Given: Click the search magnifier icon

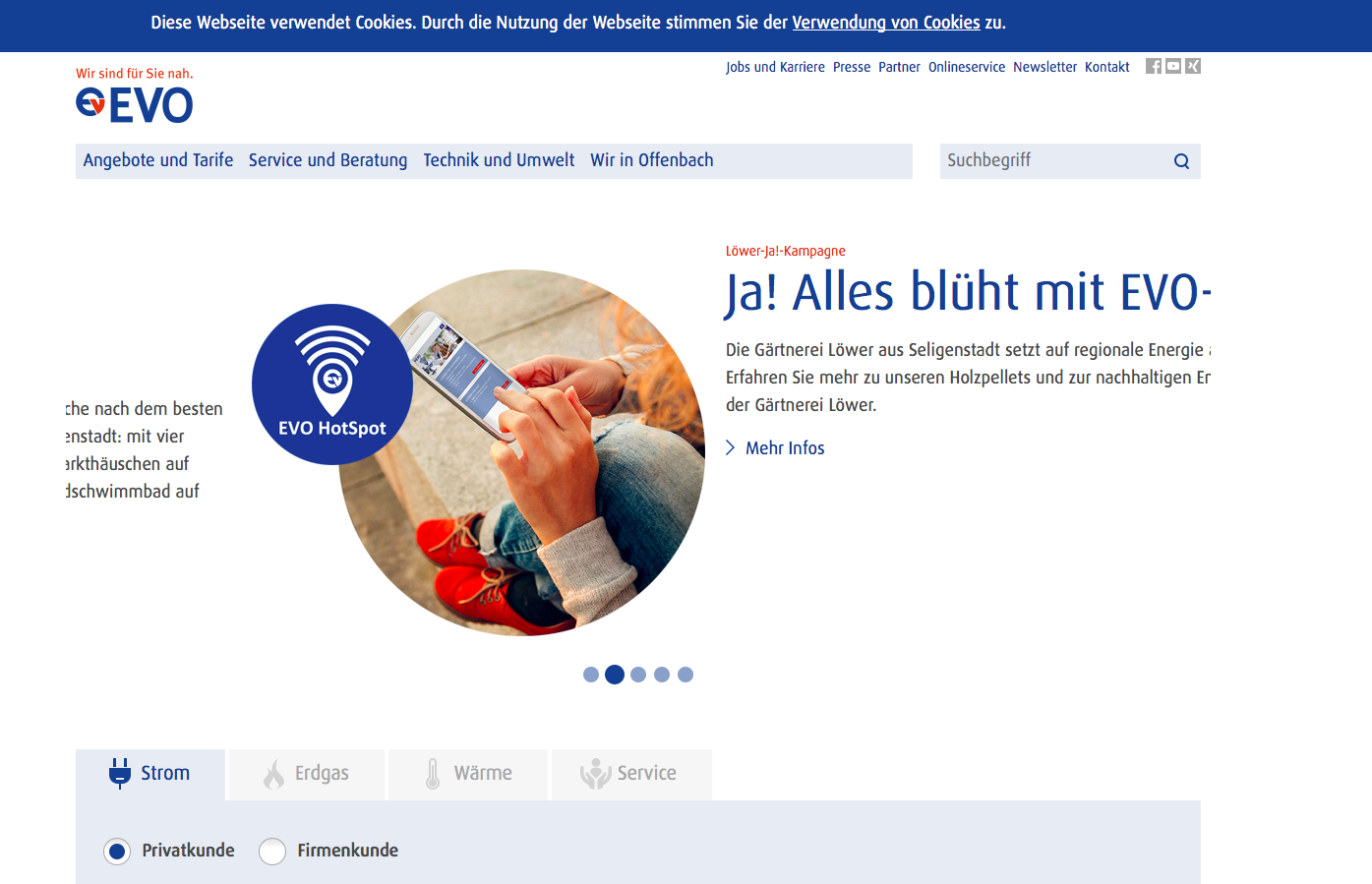Looking at the screenshot, I should (1181, 161).
